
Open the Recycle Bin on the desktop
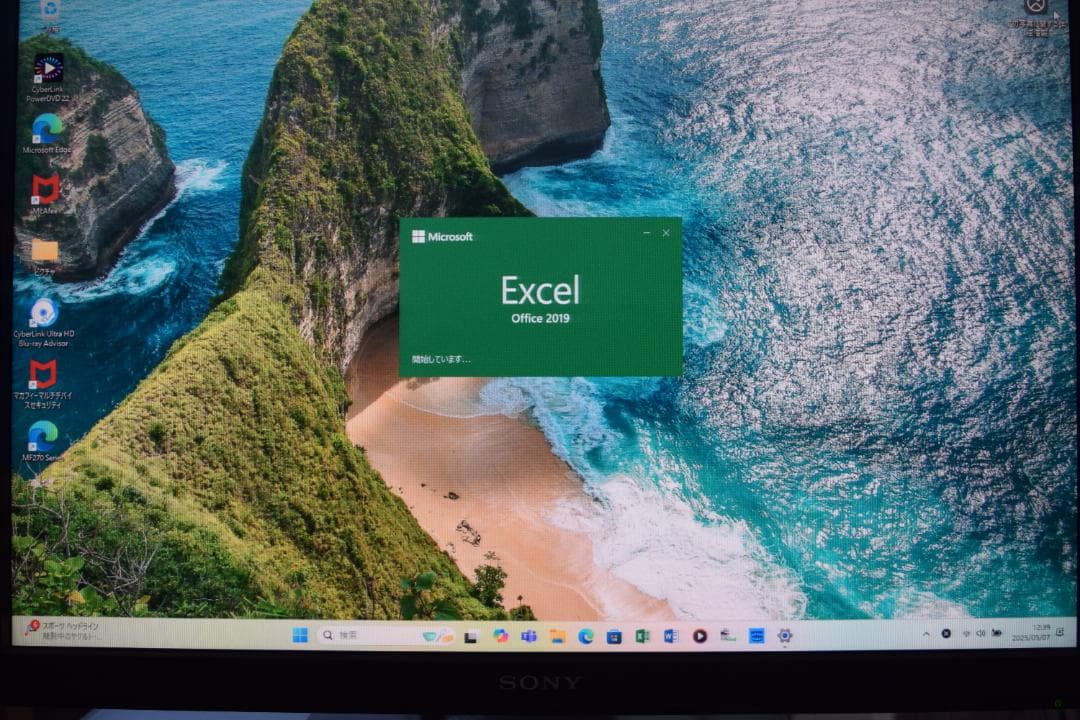(x=50, y=10)
